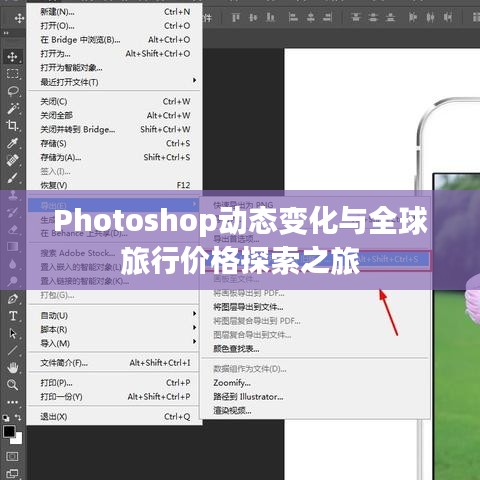Click the align left edges icon

[x=293, y=17]
